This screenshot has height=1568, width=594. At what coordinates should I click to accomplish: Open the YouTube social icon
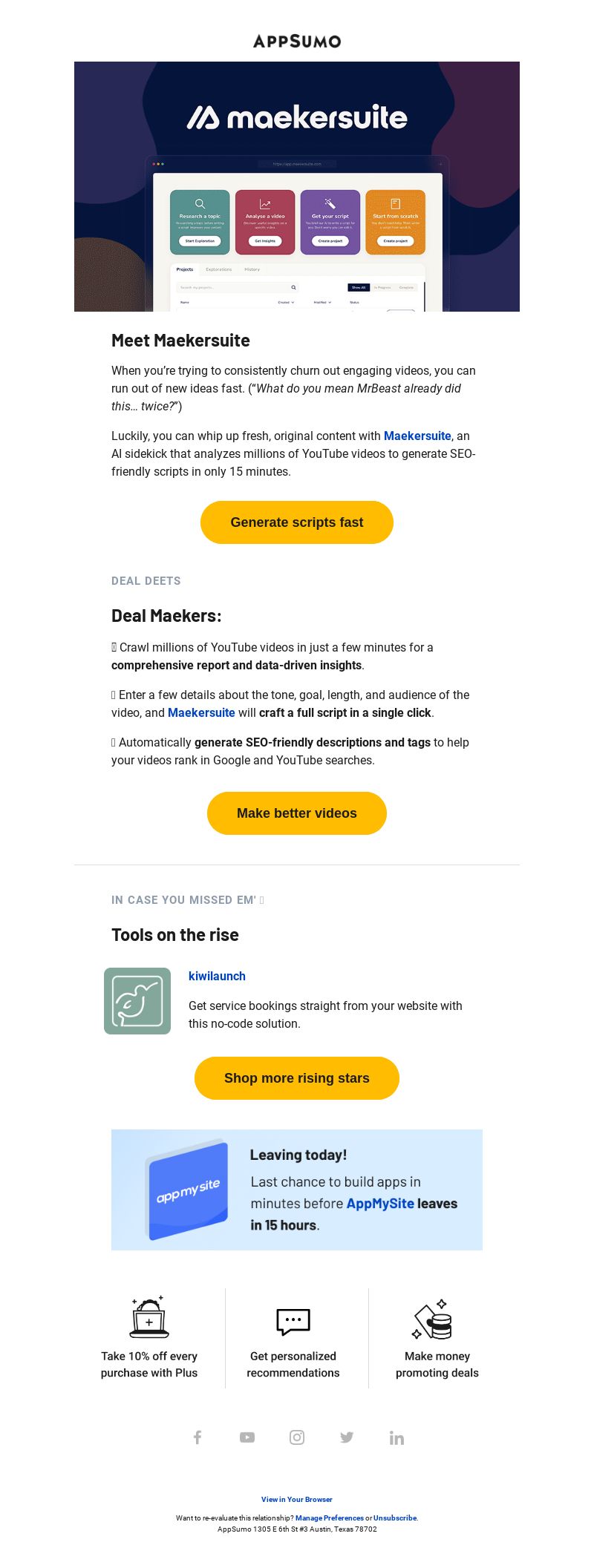[x=247, y=1437]
